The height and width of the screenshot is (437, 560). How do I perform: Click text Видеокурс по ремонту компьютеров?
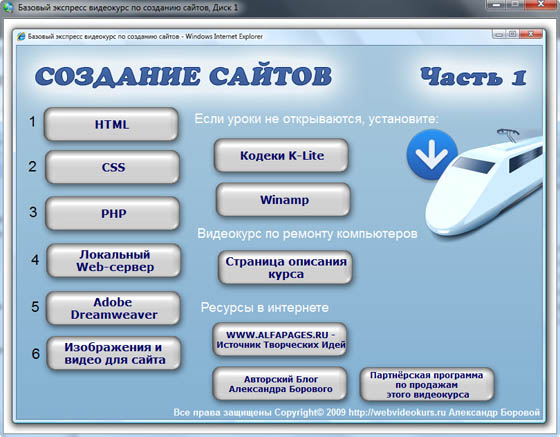(x=307, y=234)
